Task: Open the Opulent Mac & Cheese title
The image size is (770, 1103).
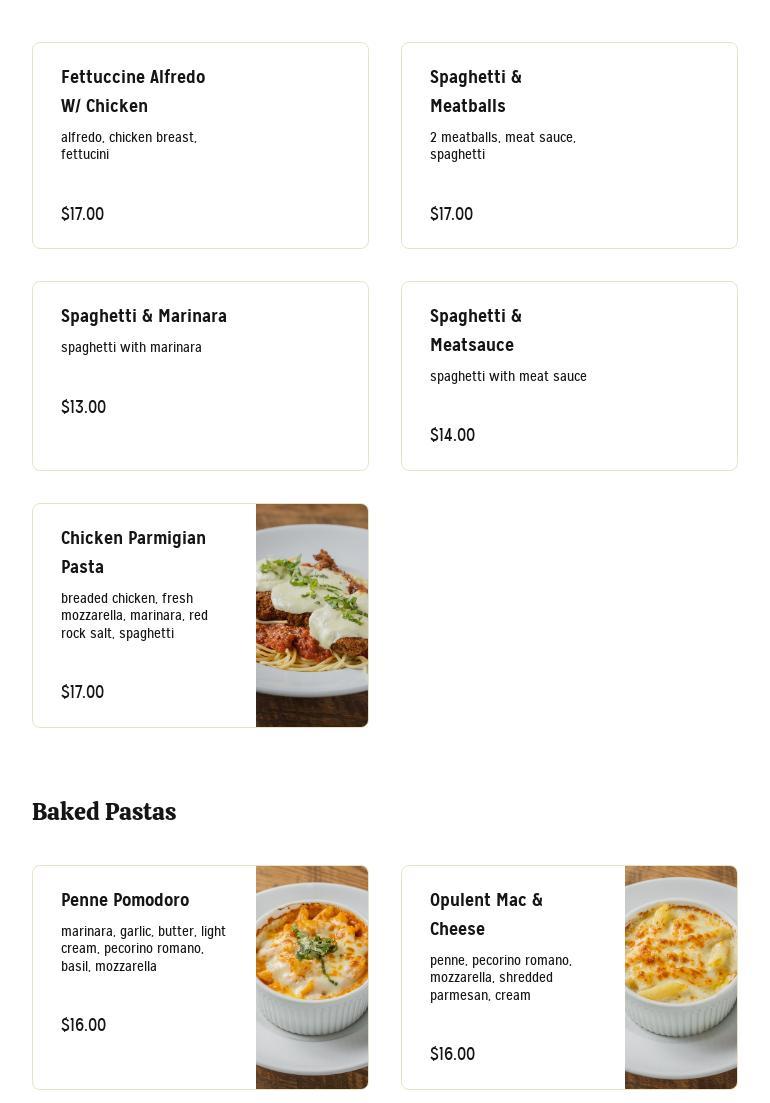Action: [x=486, y=914]
